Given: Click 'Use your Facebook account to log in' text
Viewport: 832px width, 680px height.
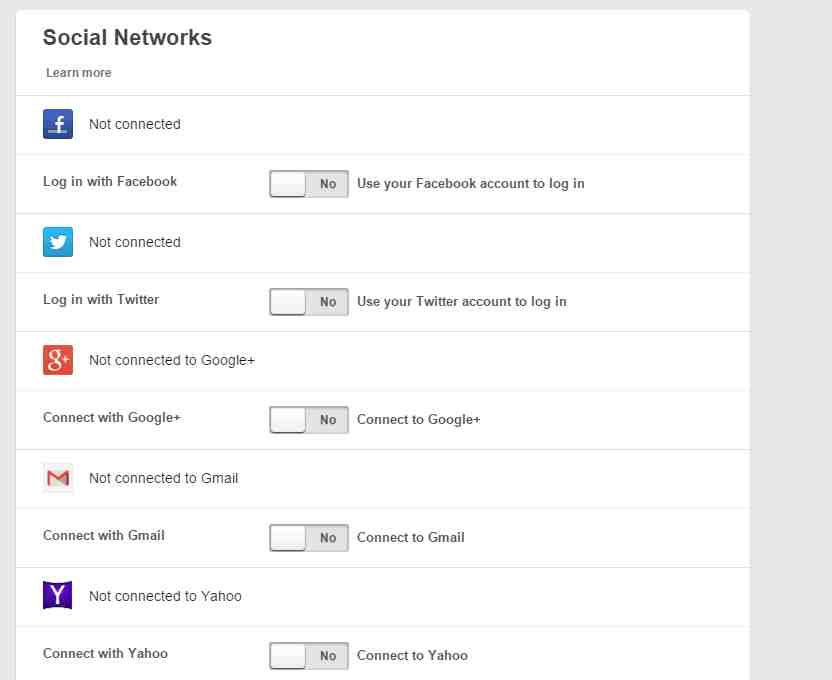Looking at the screenshot, I should point(470,184).
